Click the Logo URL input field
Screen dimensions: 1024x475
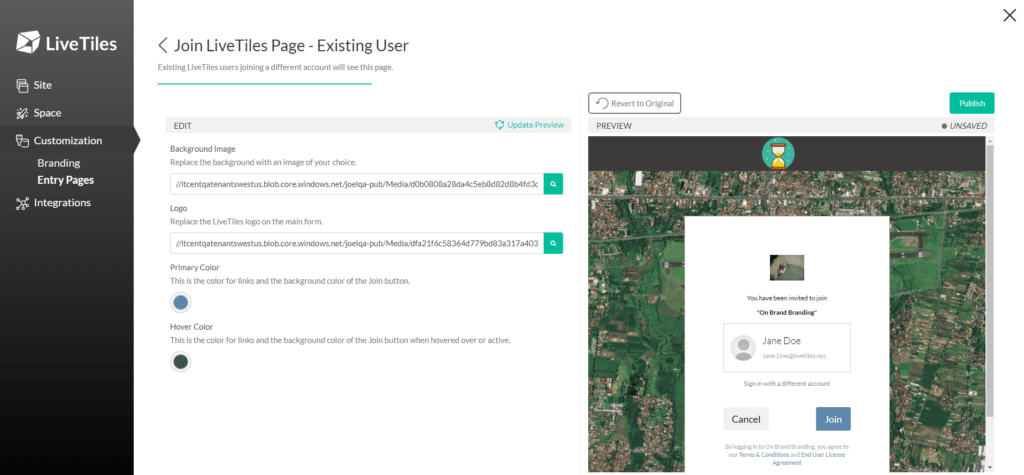(x=357, y=243)
